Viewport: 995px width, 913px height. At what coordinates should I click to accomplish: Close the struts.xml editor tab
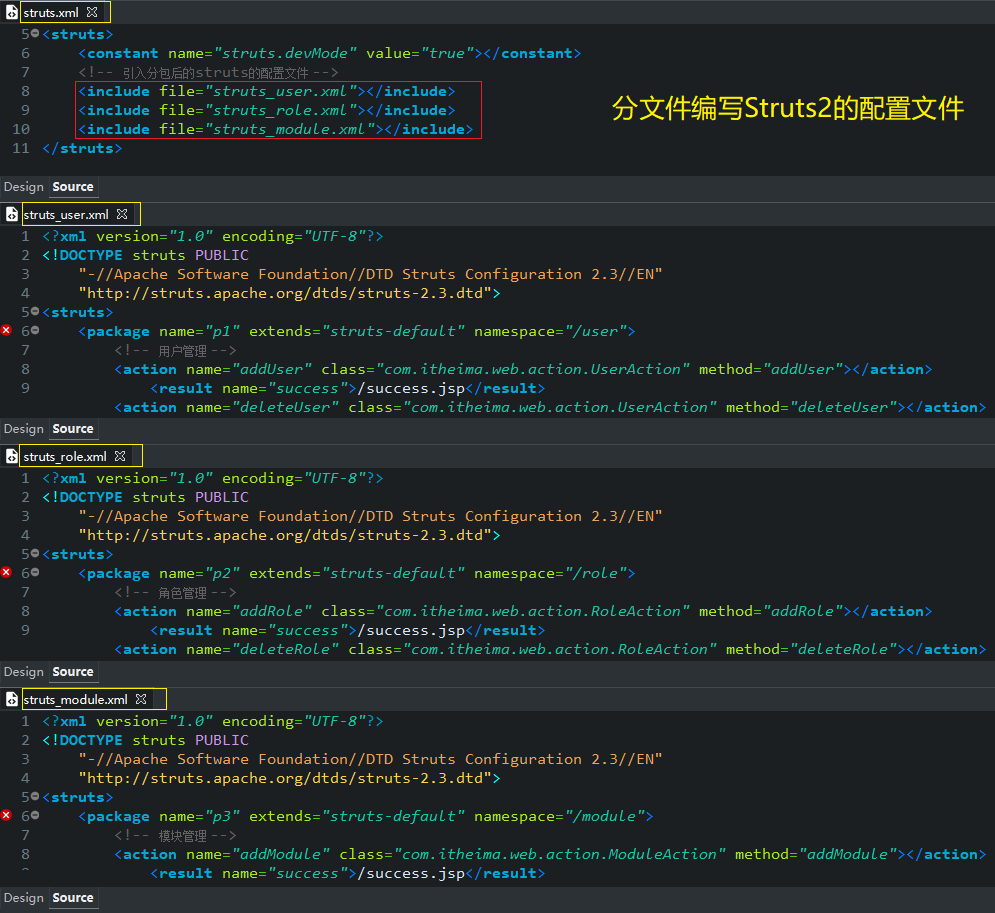pos(92,12)
